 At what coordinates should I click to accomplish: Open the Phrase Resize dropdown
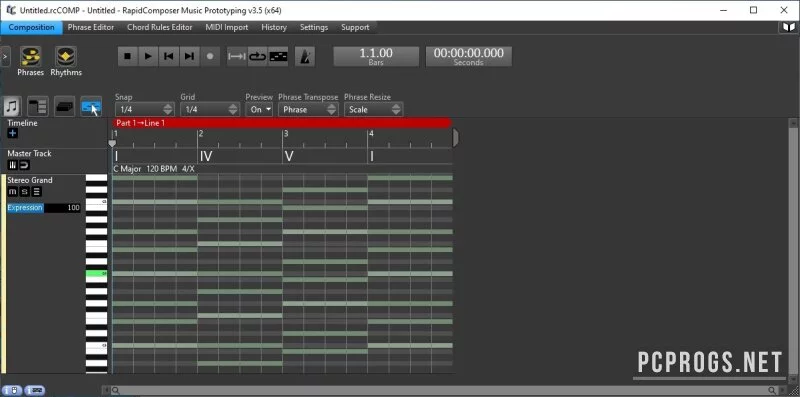pyautogui.click(x=373, y=109)
